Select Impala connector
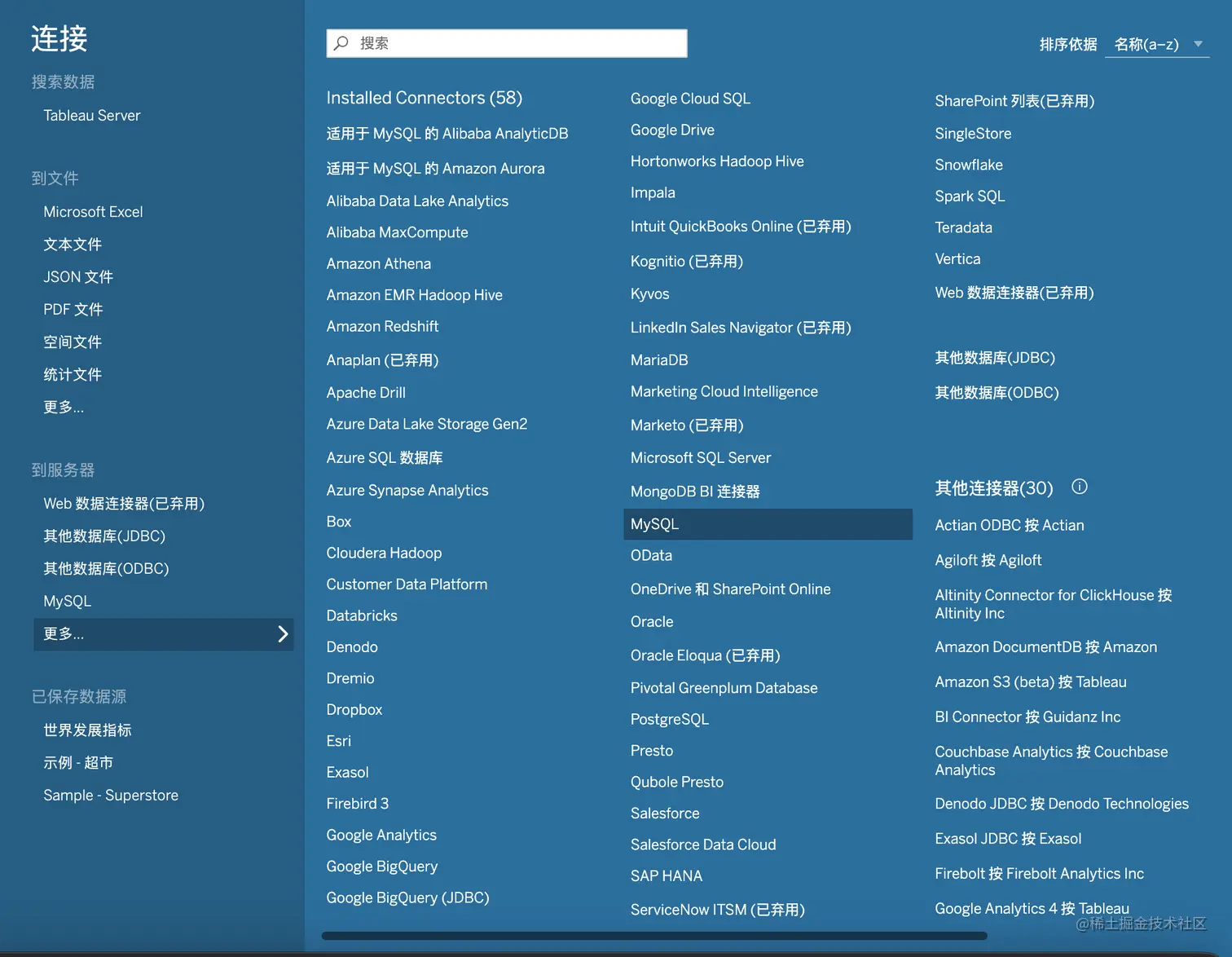The width and height of the screenshot is (1232, 957). 653,193
